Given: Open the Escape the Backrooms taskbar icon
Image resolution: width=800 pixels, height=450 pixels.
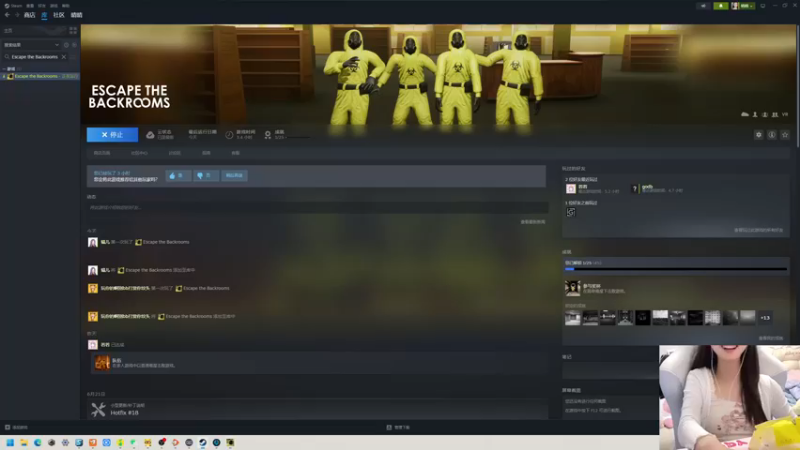Looking at the screenshot, I should click(x=231, y=442).
